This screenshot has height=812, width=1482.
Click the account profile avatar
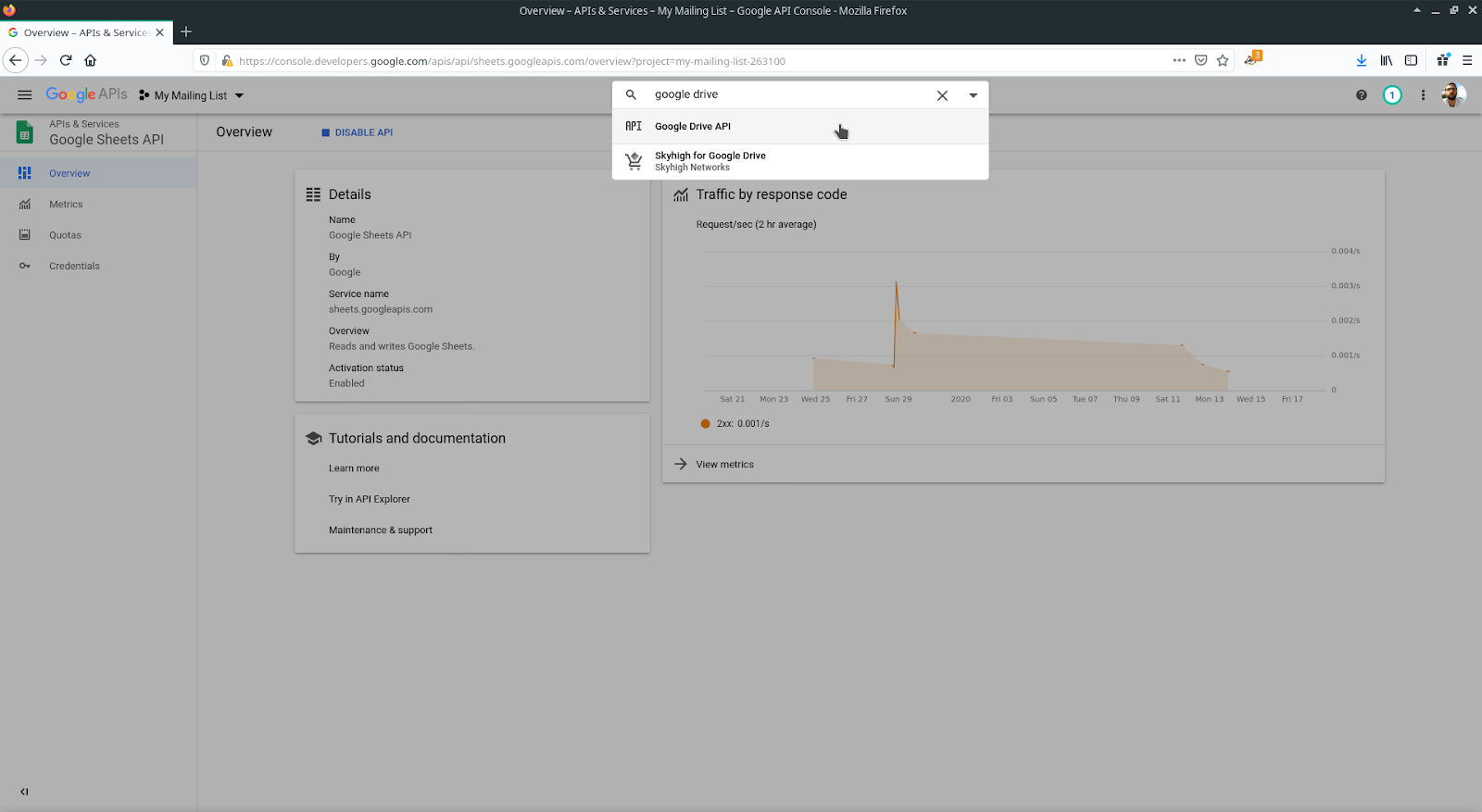coord(1453,94)
